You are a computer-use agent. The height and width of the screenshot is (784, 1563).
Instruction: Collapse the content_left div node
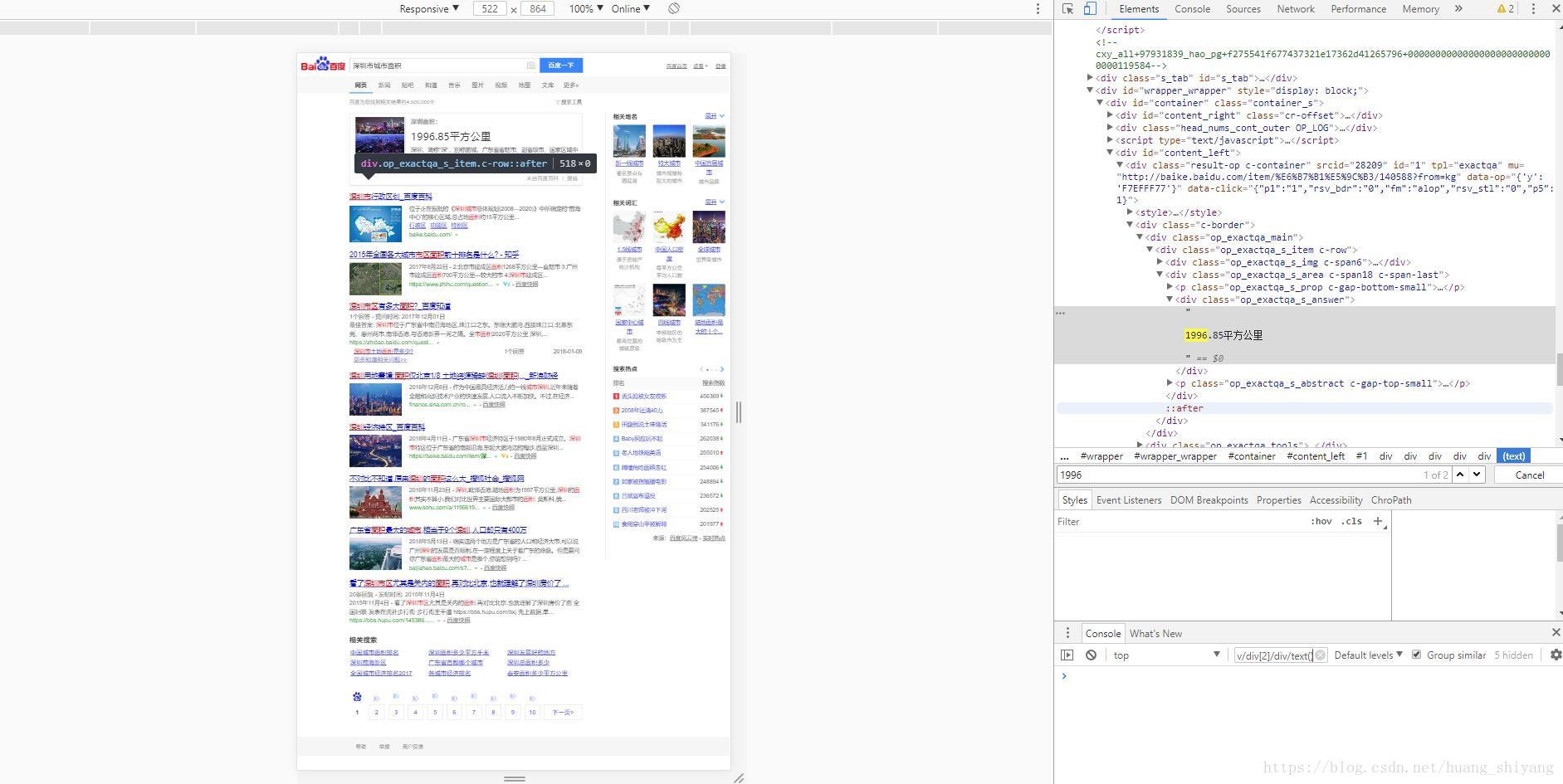coord(1110,153)
